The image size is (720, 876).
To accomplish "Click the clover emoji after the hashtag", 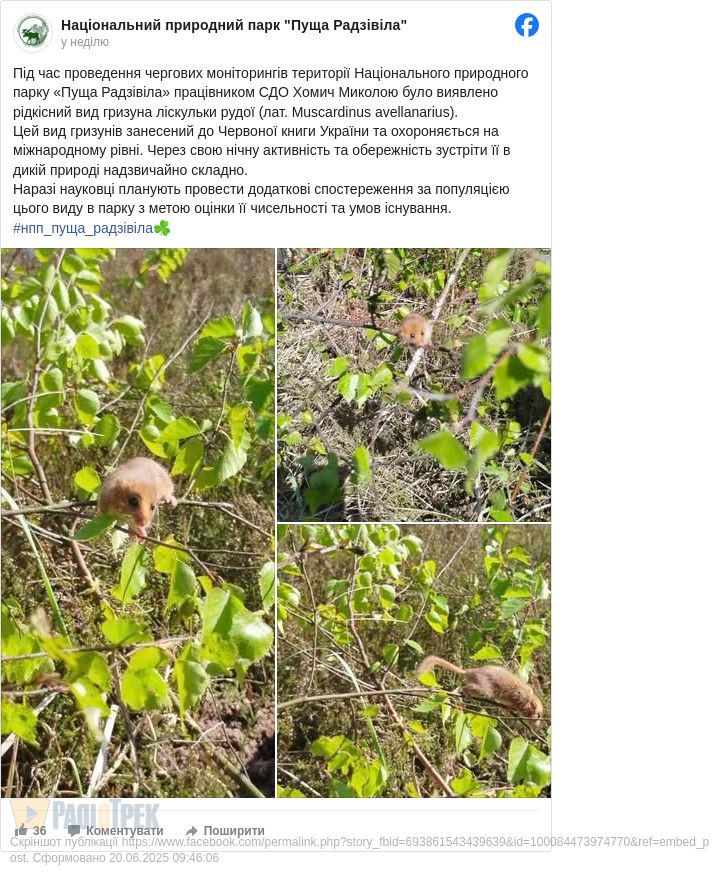I will (162, 228).
